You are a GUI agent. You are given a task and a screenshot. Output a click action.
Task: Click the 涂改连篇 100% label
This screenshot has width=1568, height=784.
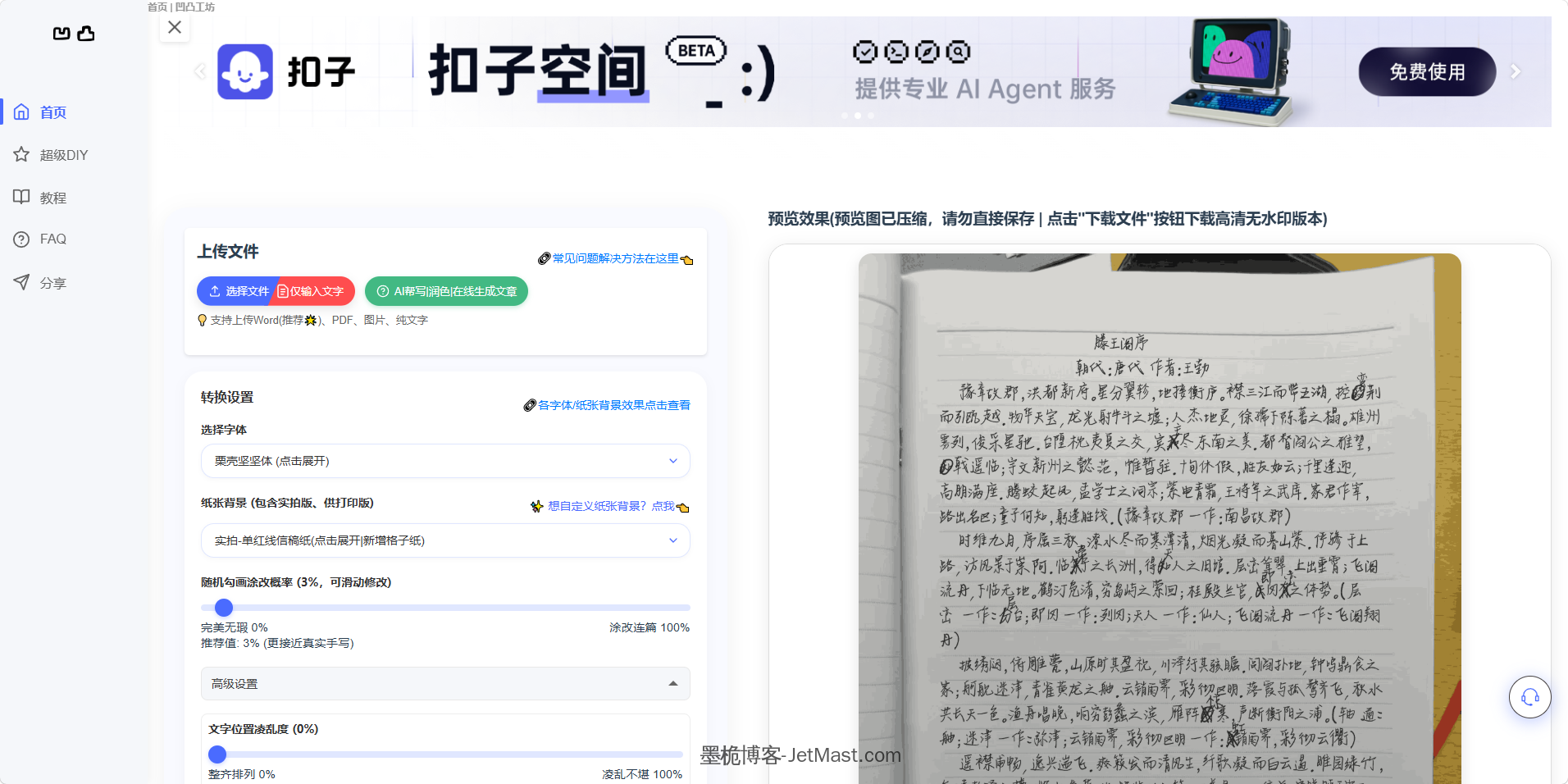(650, 627)
